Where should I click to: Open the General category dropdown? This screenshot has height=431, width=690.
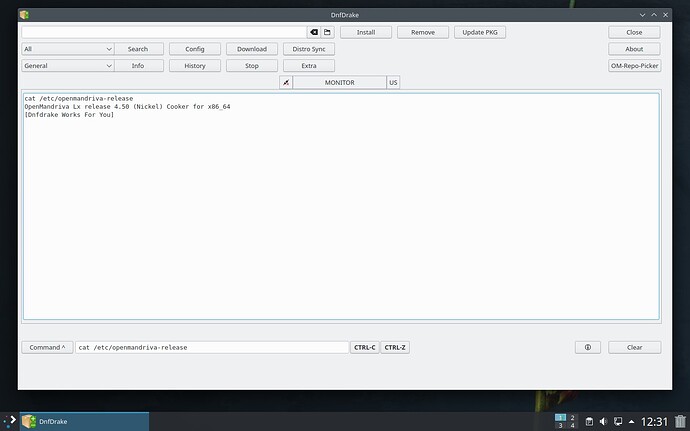[x=68, y=66]
